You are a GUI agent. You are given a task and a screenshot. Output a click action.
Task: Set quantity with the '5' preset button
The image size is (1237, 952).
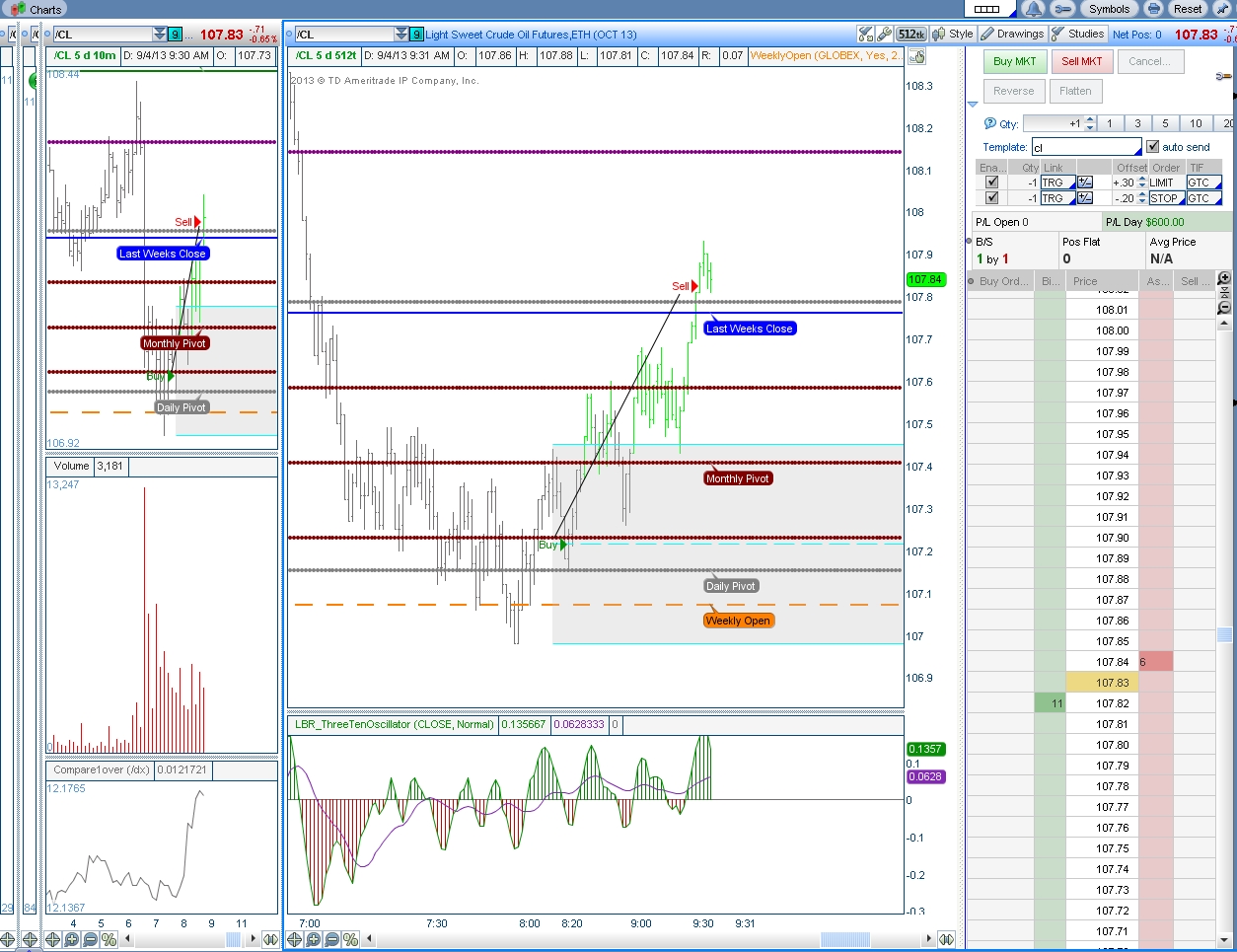coord(1165,123)
